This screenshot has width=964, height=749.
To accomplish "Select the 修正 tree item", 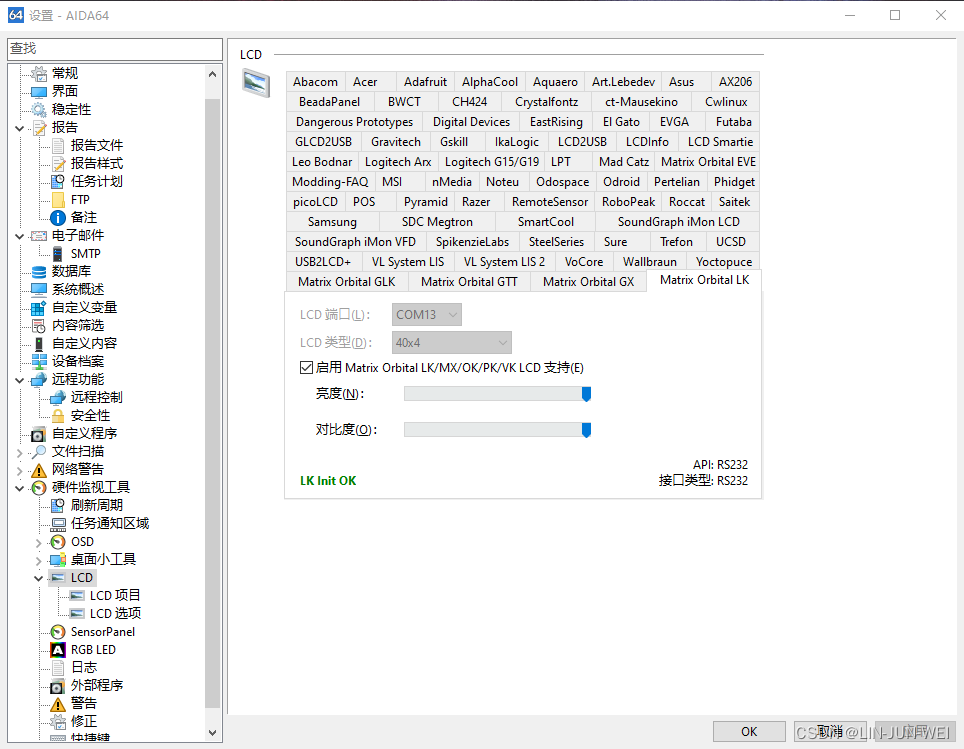I will pos(84,722).
